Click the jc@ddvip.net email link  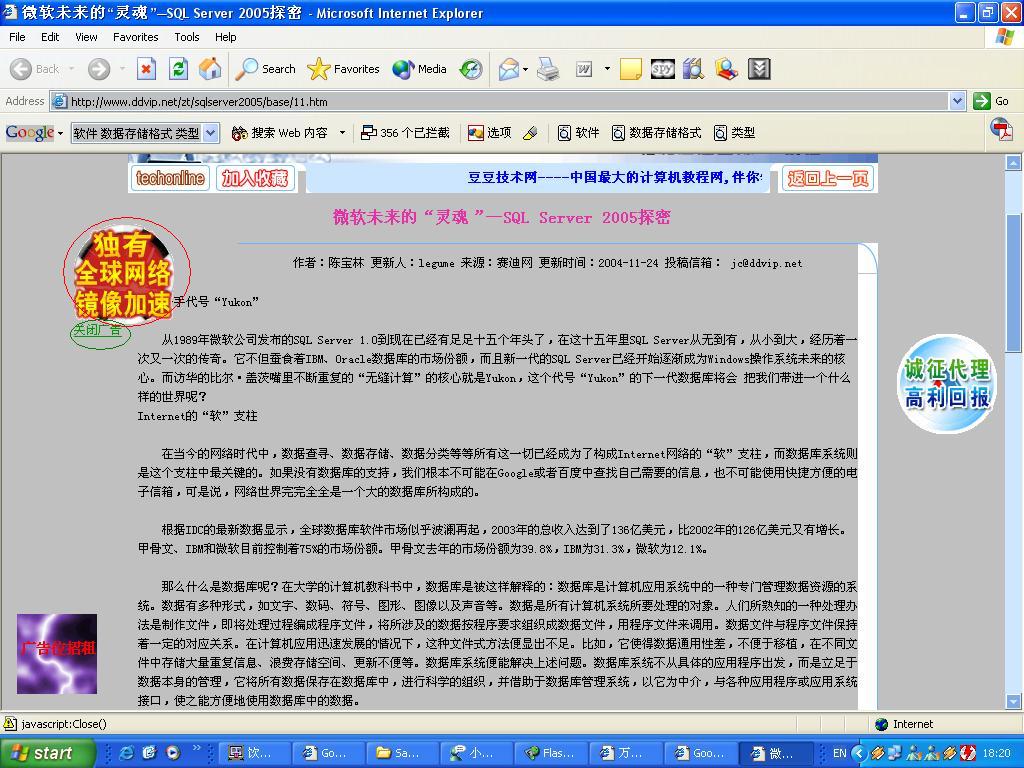tap(766, 263)
